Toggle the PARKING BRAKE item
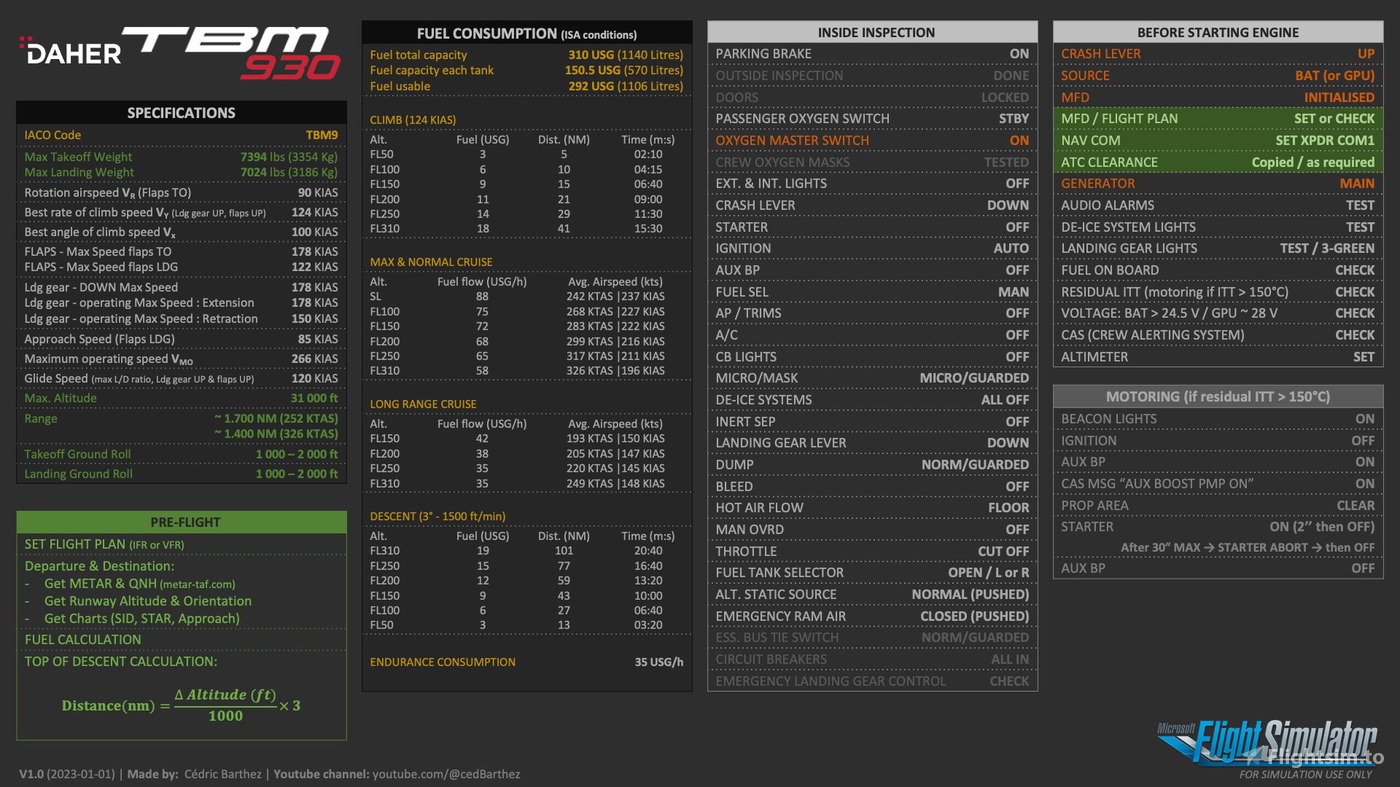1400x787 pixels. (x=872, y=53)
